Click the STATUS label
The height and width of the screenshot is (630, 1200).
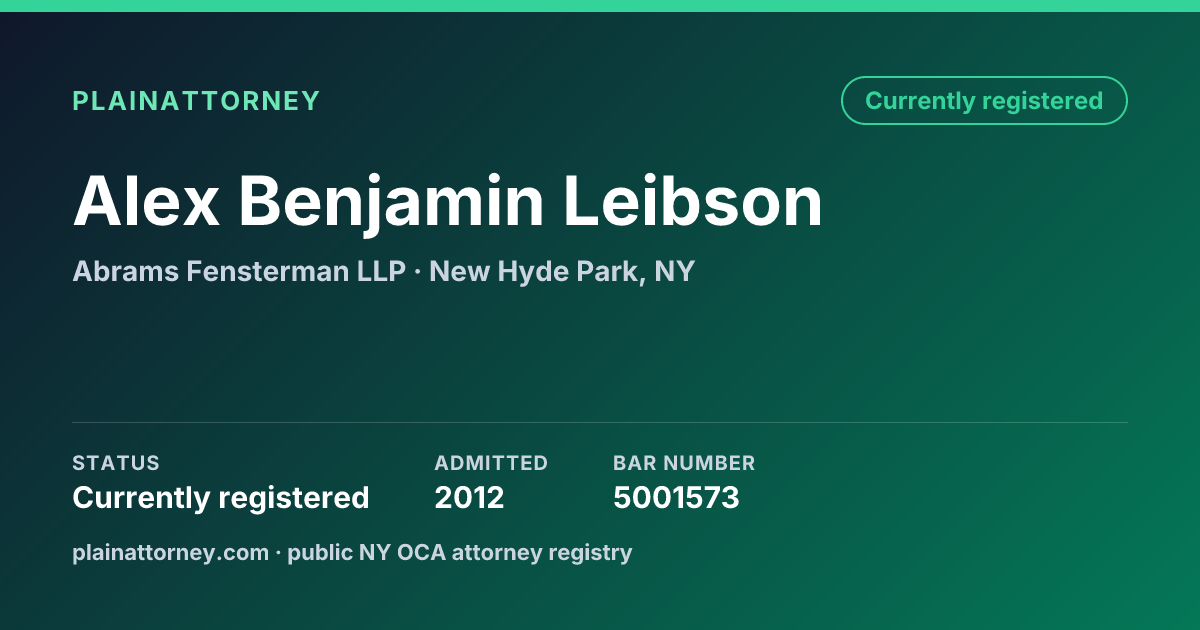pyautogui.click(x=116, y=463)
